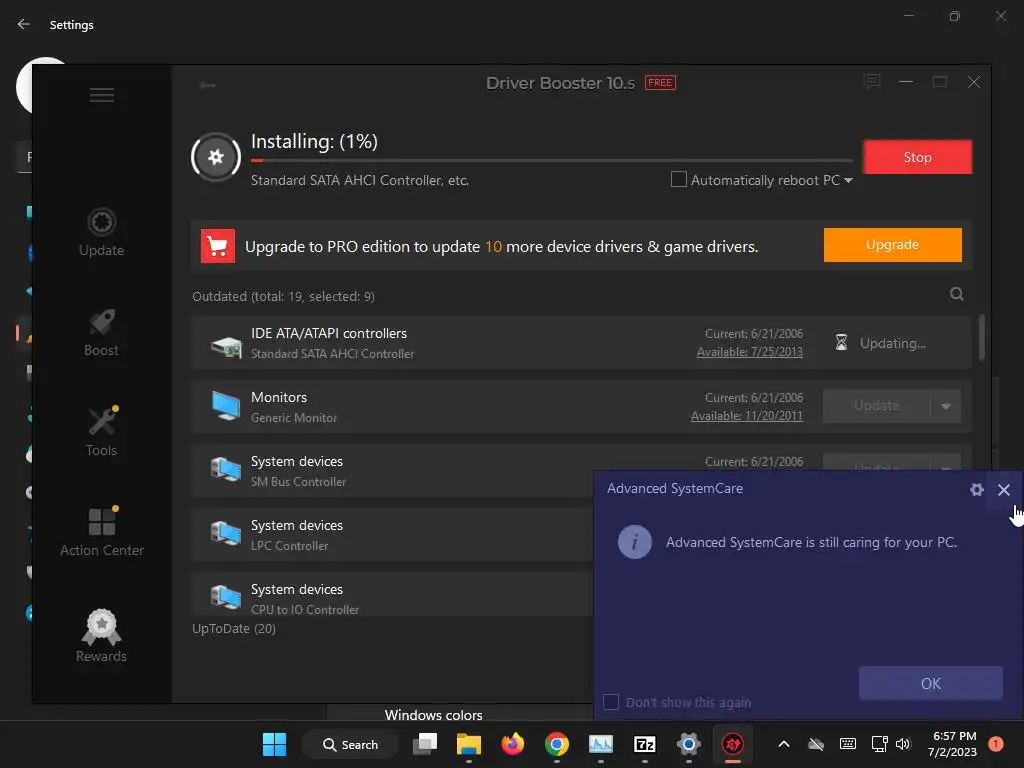1024x768 pixels.
Task: Open the Windows Start menu
Action: click(x=274, y=744)
